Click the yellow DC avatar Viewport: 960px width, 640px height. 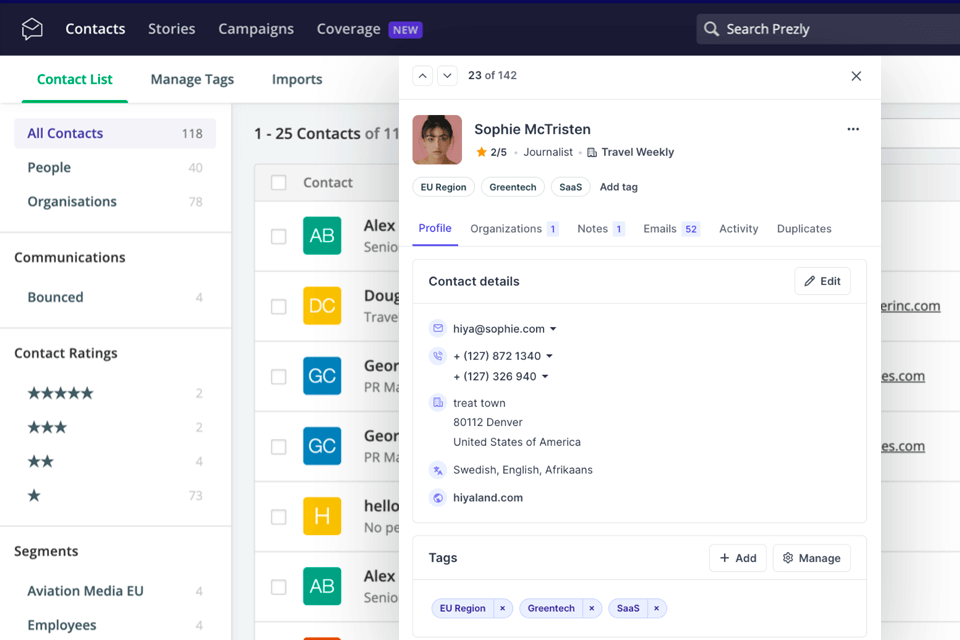[322, 306]
